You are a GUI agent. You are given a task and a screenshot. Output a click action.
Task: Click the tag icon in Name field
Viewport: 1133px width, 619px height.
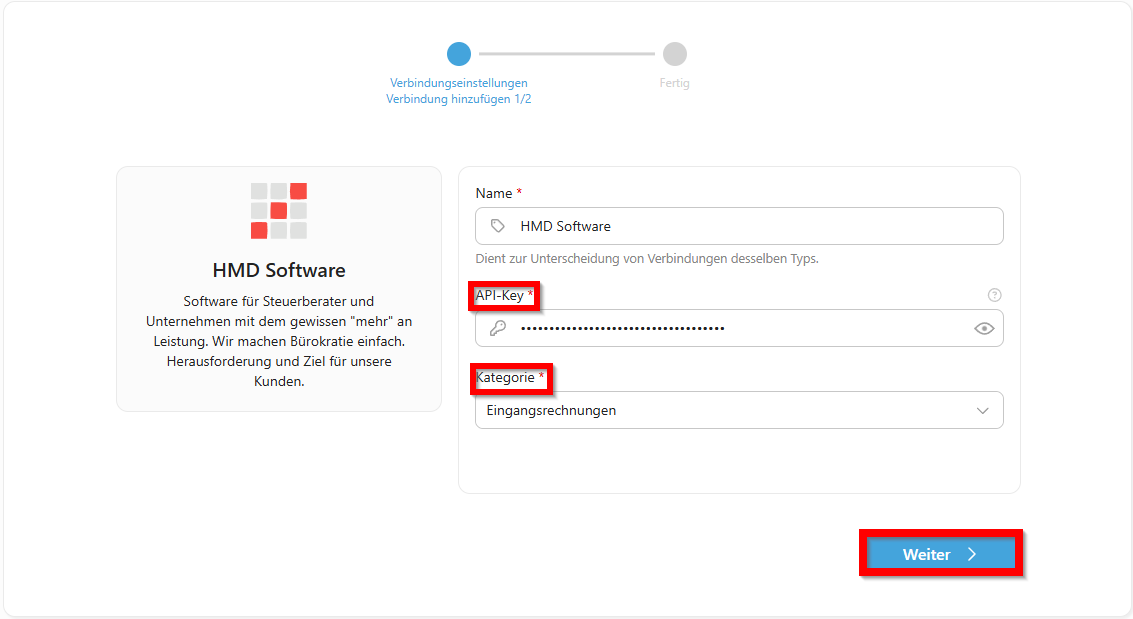(498, 226)
